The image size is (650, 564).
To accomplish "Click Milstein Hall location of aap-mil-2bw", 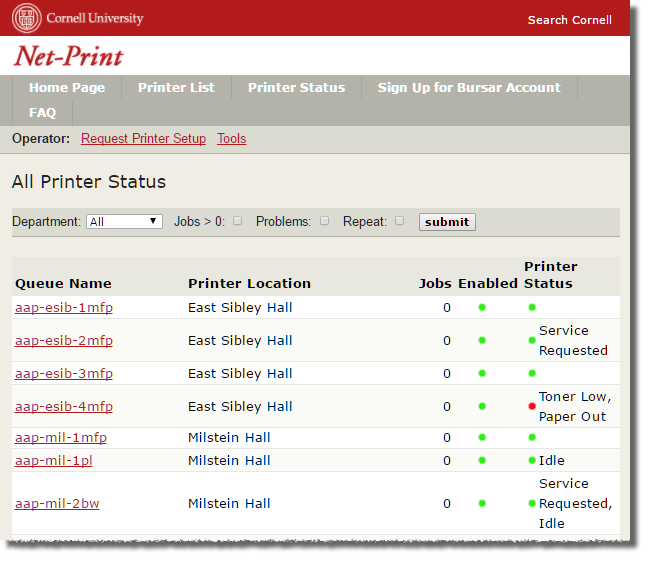I will coord(229,503).
